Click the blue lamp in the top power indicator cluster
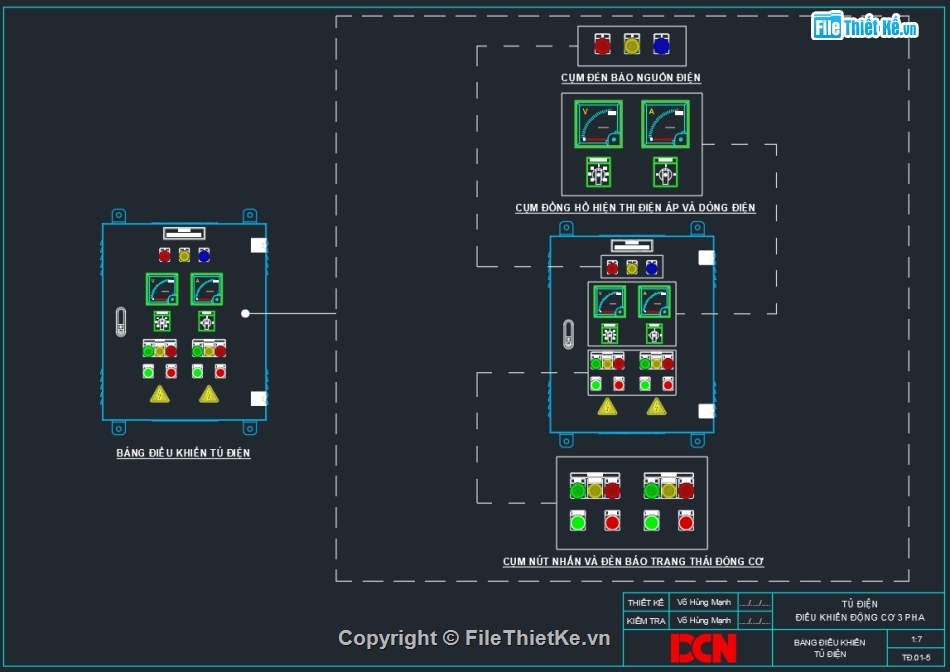The height and width of the screenshot is (672, 950). coord(661,44)
